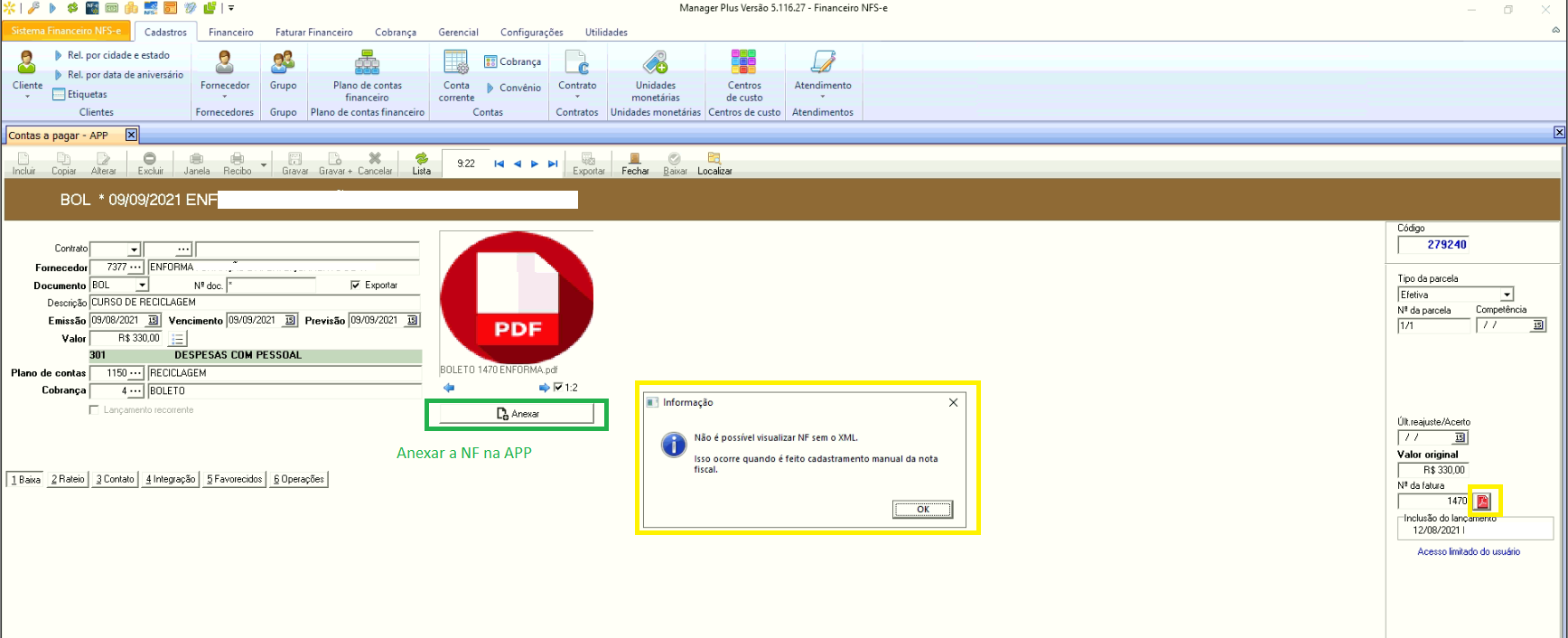Click the Fornecedor icon in ribbon
This screenshot has width=1568, height=638.
click(224, 63)
